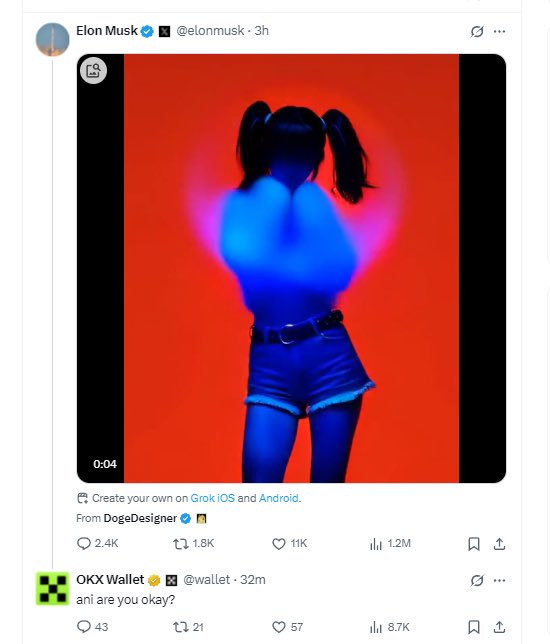Repost Elon Musk's post with 1.8K reposts
550x644 pixels.
tap(193, 544)
